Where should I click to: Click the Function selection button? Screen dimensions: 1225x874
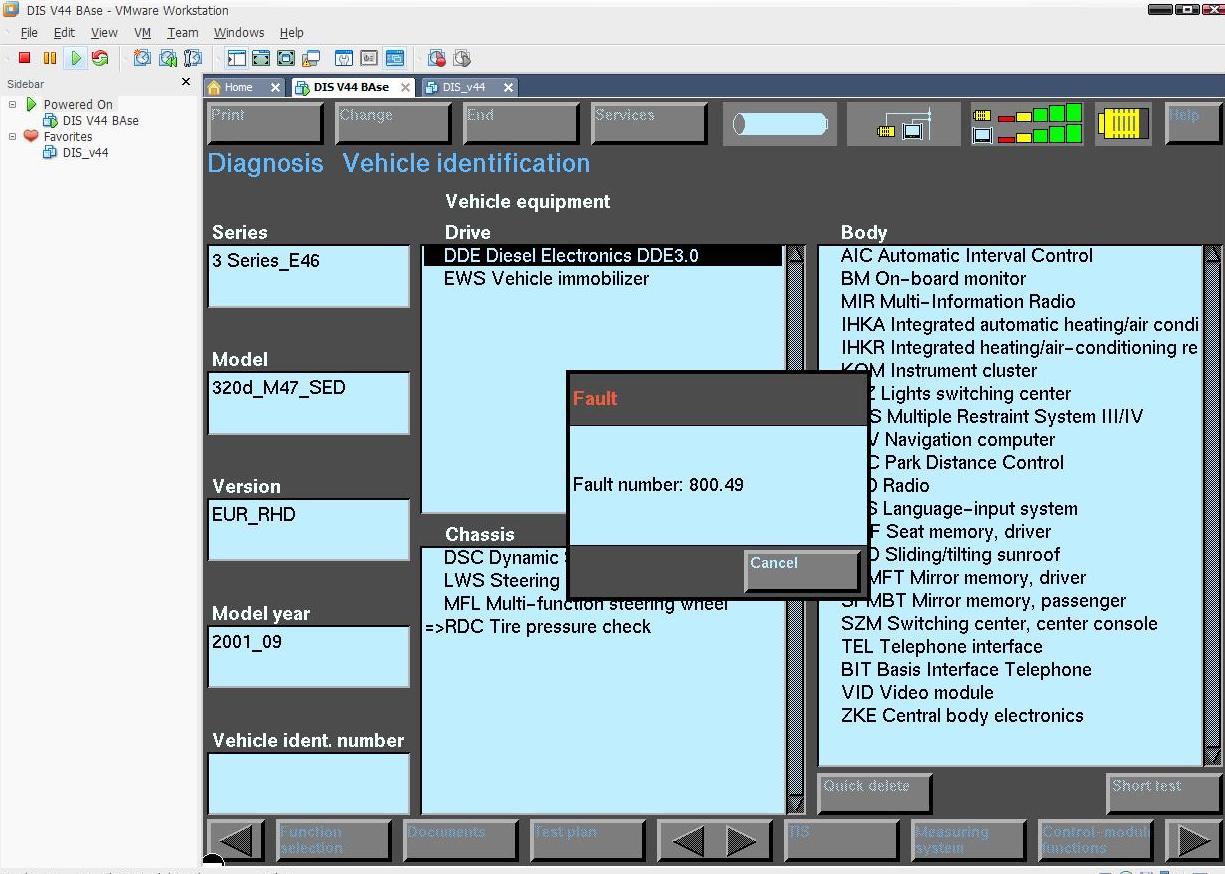click(x=333, y=840)
